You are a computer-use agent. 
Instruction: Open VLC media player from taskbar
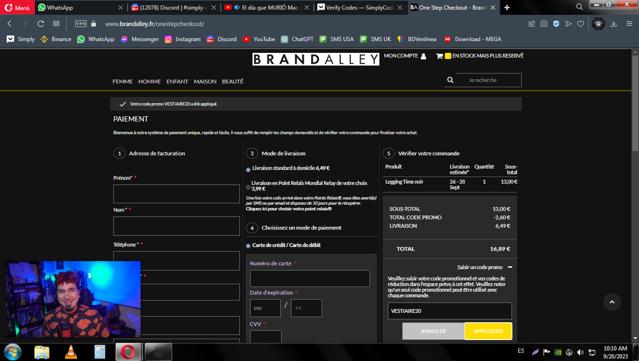71,352
